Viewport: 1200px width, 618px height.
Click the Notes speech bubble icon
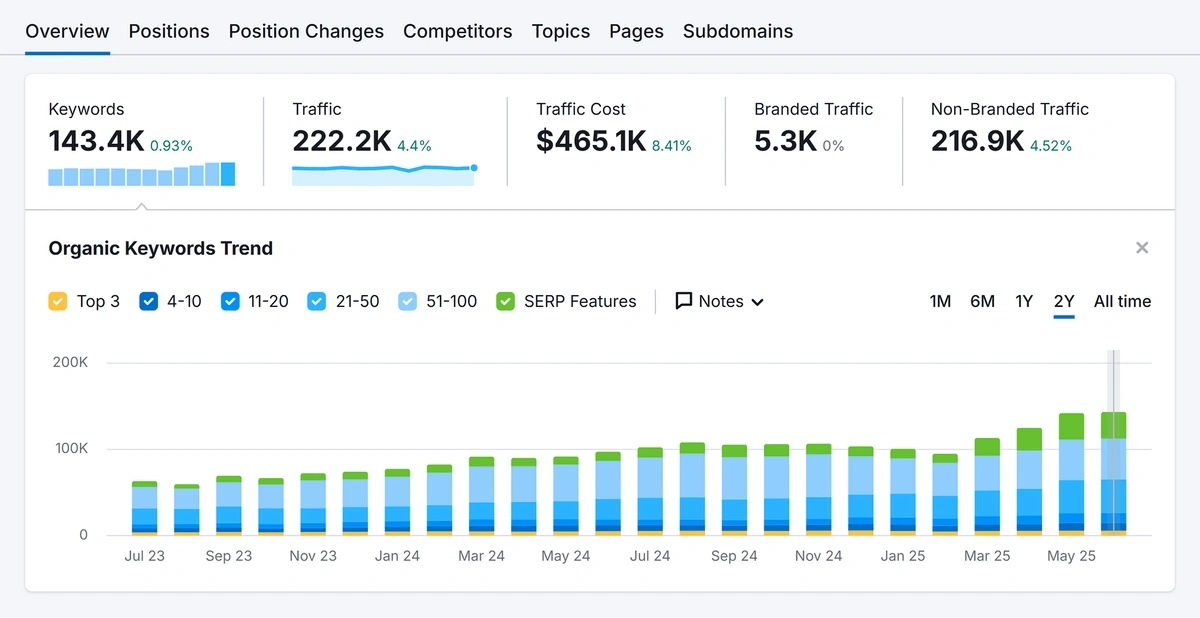click(x=684, y=301)
